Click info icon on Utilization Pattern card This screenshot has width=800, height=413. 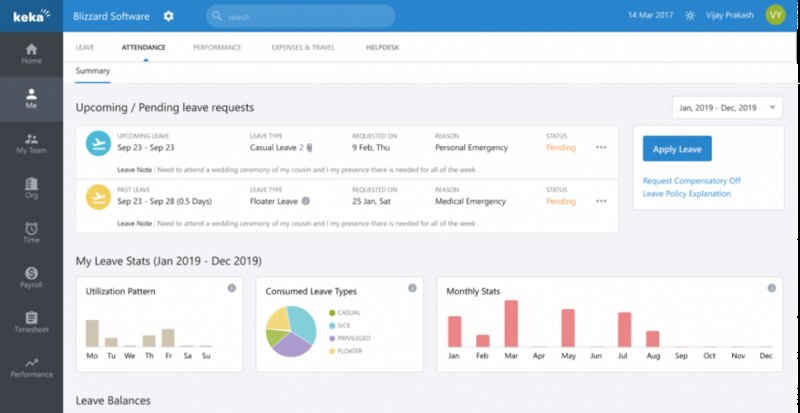(231, 288)
